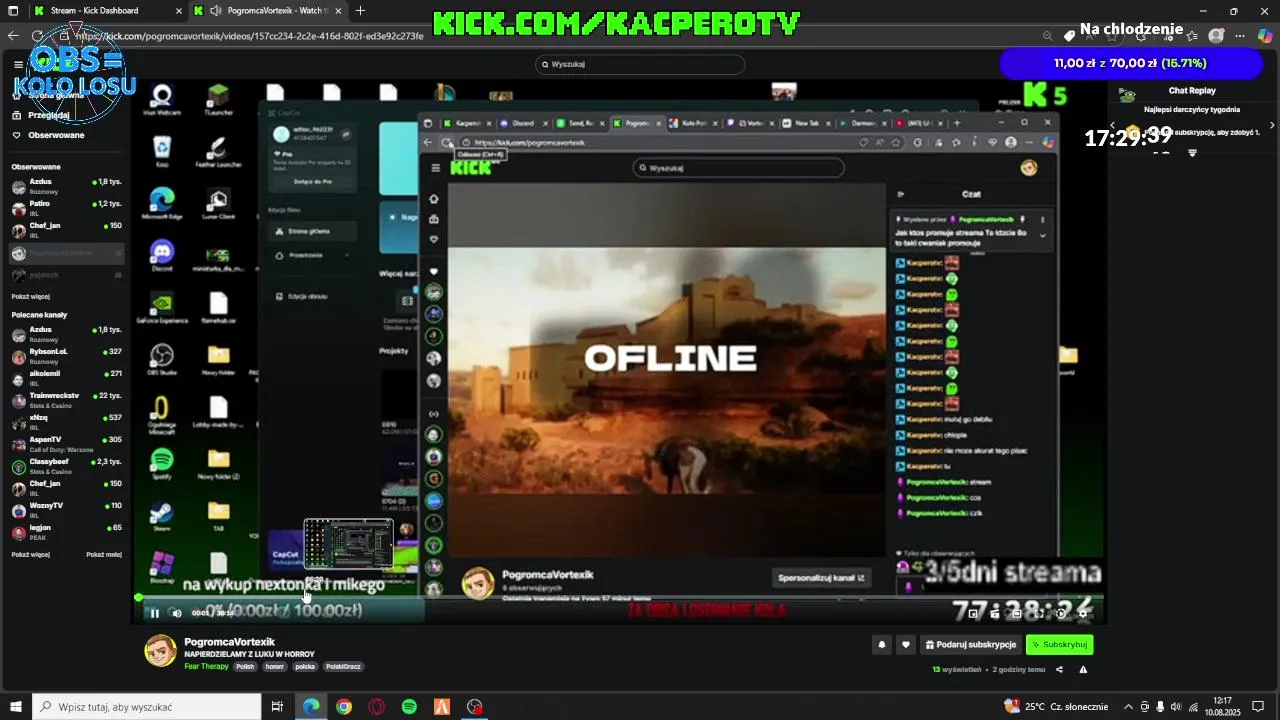Screen dimensions: 1280x720
Task: Open legjon recommended channel
Action: tap(66, 532)
